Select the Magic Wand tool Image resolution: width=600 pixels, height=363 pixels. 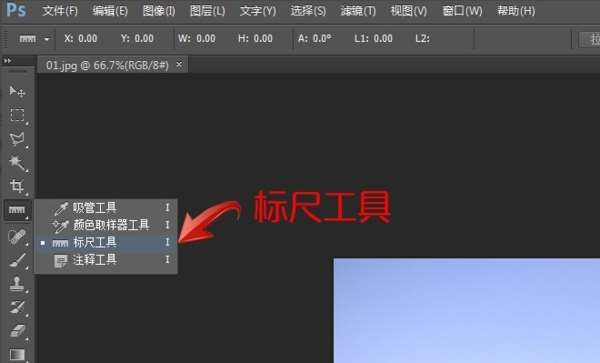(x=17, y=163)
